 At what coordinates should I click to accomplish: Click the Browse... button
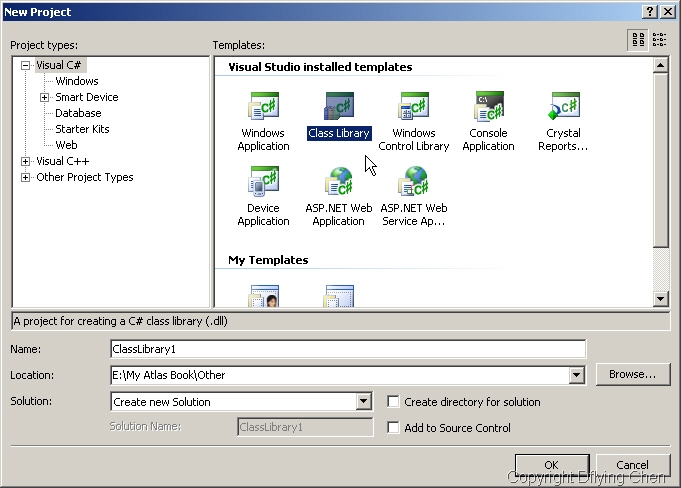click(633, 374)
